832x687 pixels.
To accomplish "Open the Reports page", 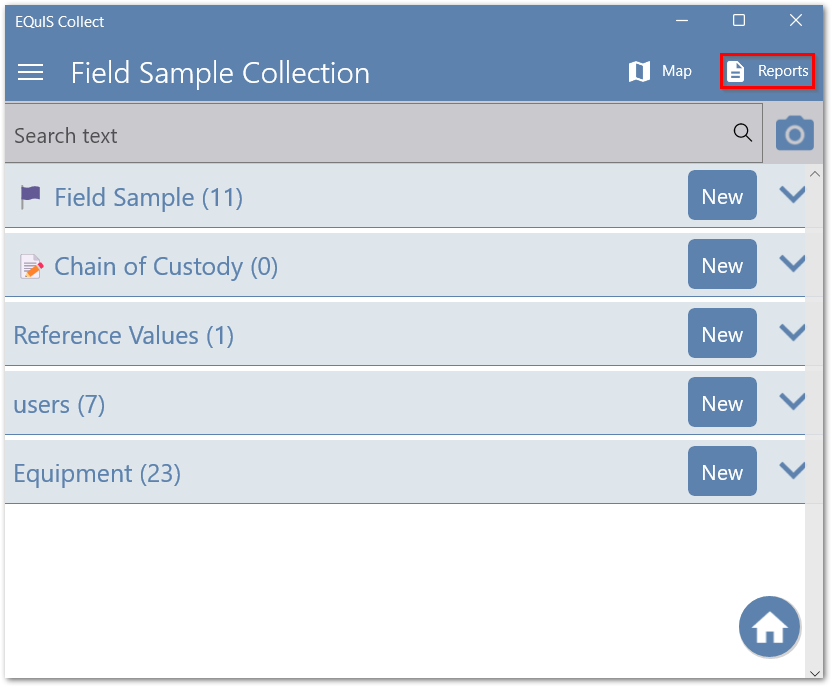I will pos(767,71).
